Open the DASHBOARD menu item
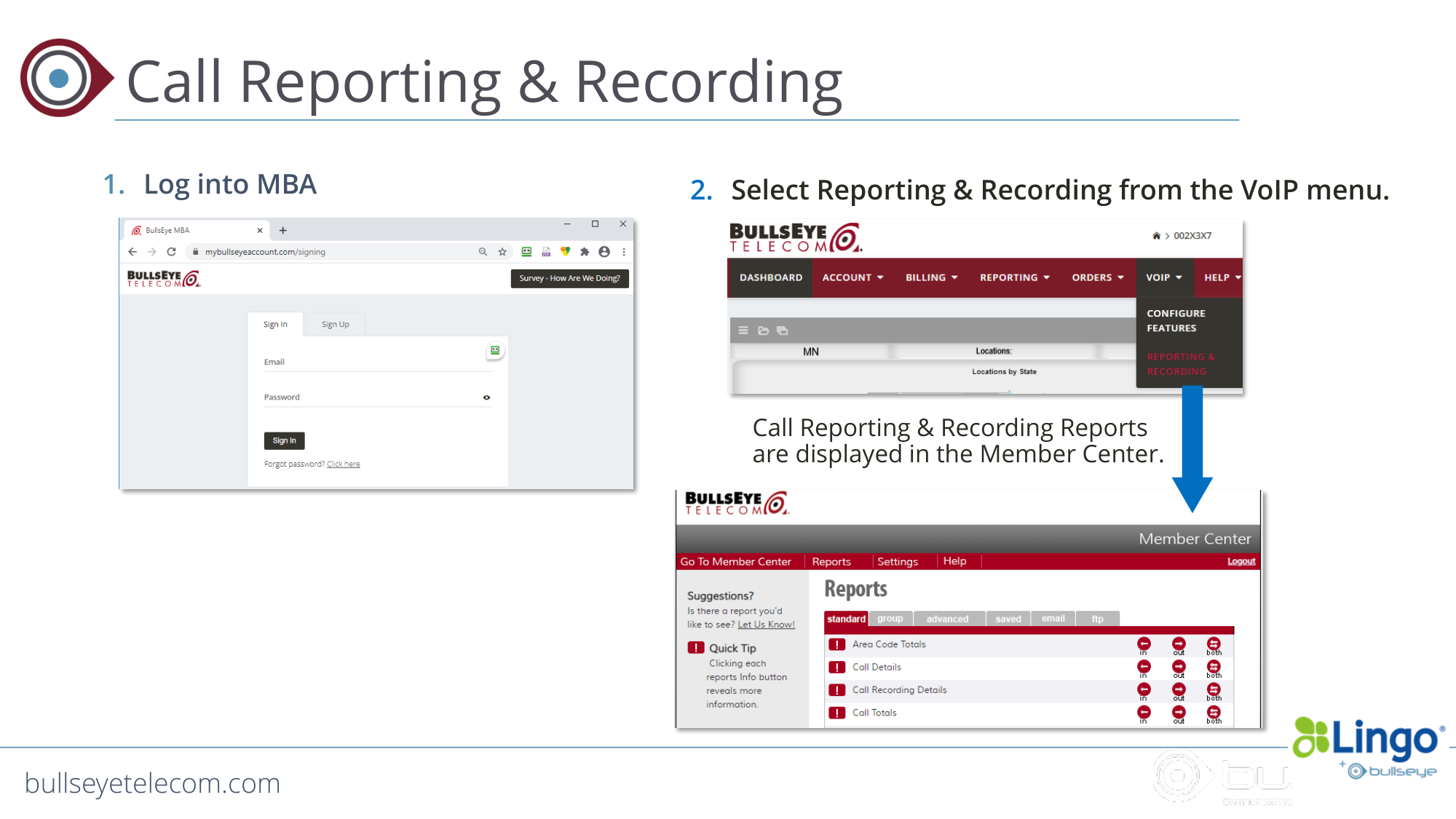Image resolution: width=1456 pixels, height=819 pixels. [771, 277]
